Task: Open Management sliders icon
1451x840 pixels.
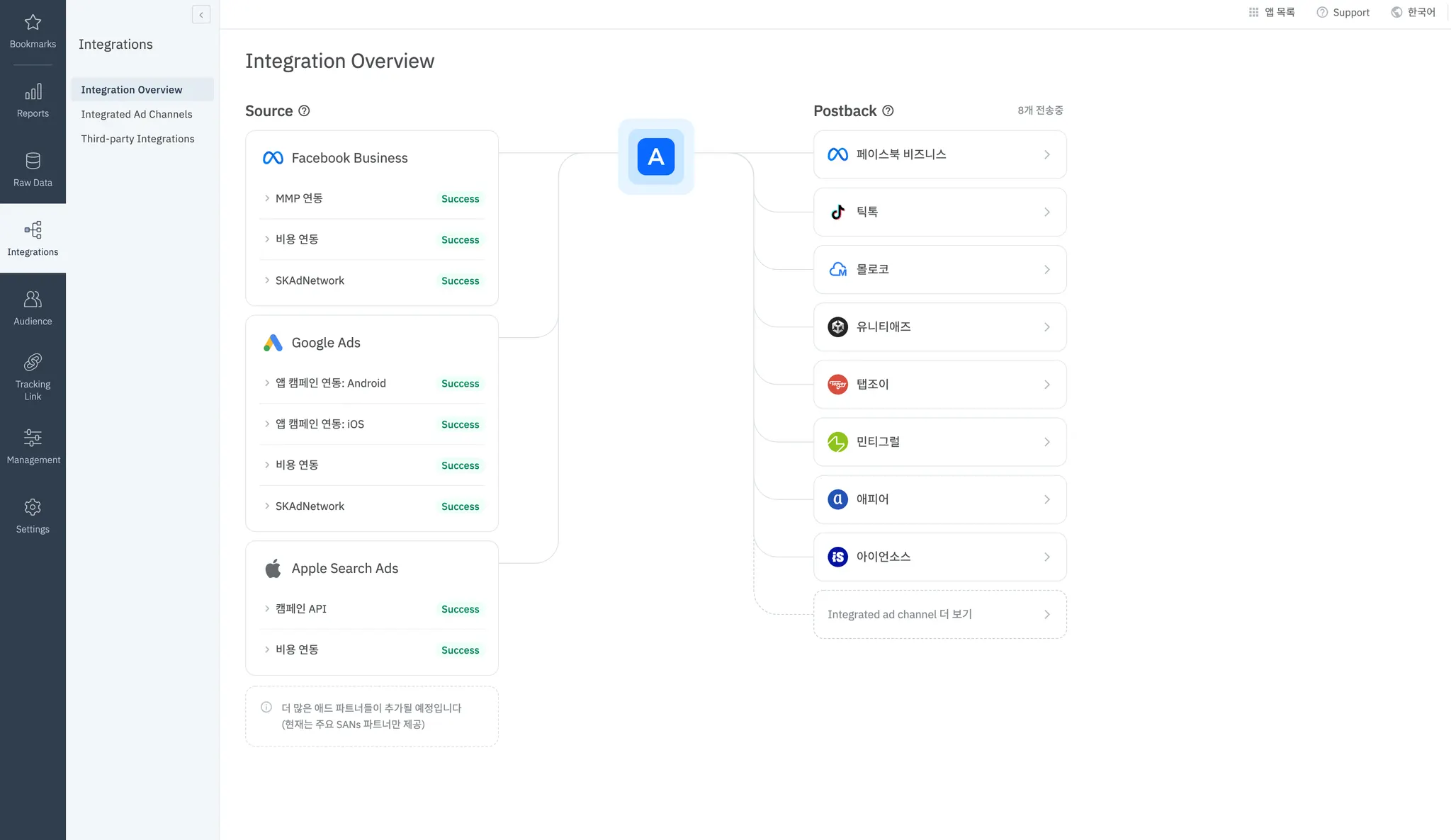Action: coord(33,438)
